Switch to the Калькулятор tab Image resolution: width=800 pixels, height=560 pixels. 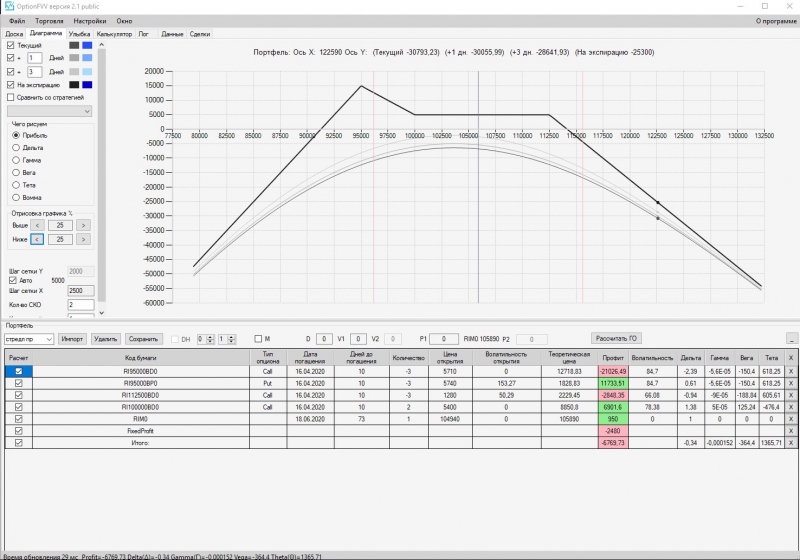[114, 34]
